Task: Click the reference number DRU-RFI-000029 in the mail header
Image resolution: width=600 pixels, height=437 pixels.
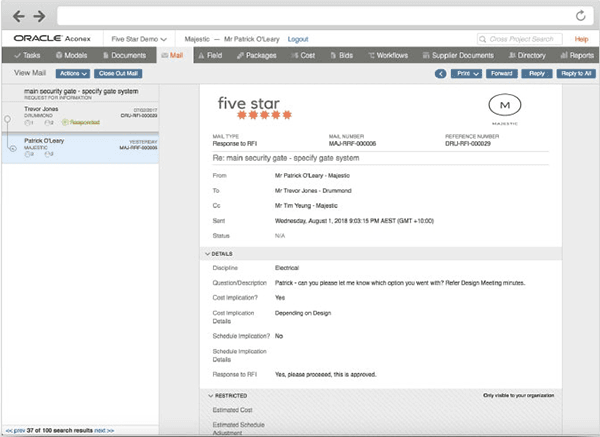Action: 468,143
